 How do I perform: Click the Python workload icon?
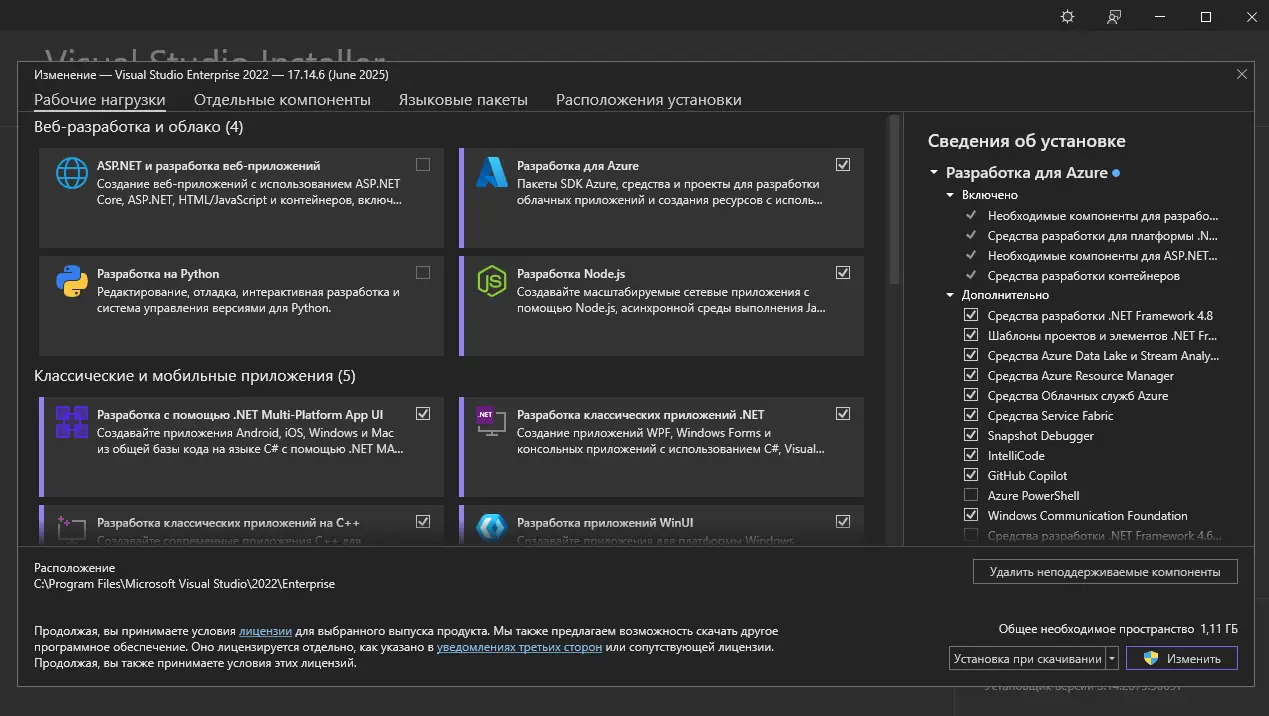[72, 281]
